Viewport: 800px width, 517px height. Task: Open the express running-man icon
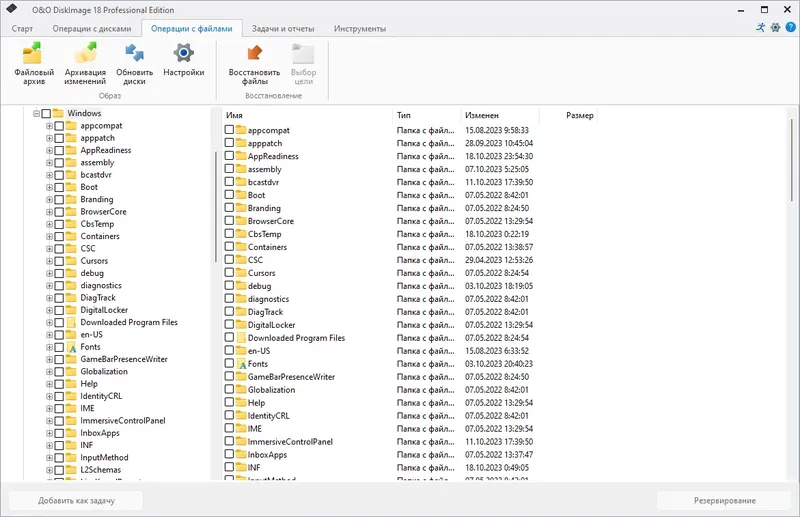(x=761, y=28)
